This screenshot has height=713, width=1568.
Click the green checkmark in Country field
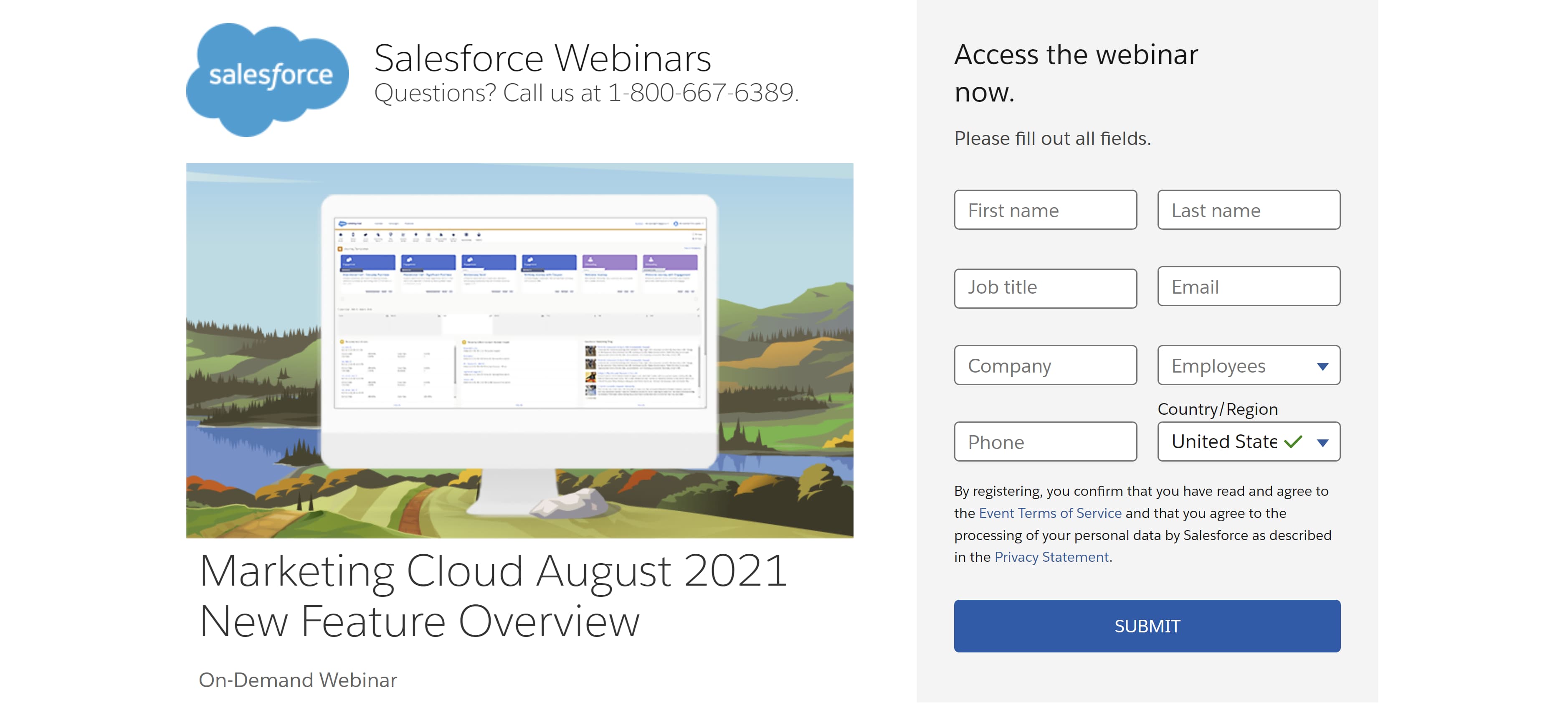pyautogui.click(x=1293, y=442)
